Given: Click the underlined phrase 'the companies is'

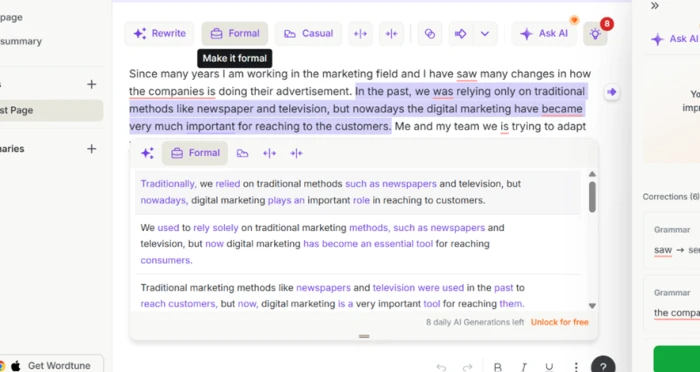Looking at the screenshot, I should click(x=172, y=92).
